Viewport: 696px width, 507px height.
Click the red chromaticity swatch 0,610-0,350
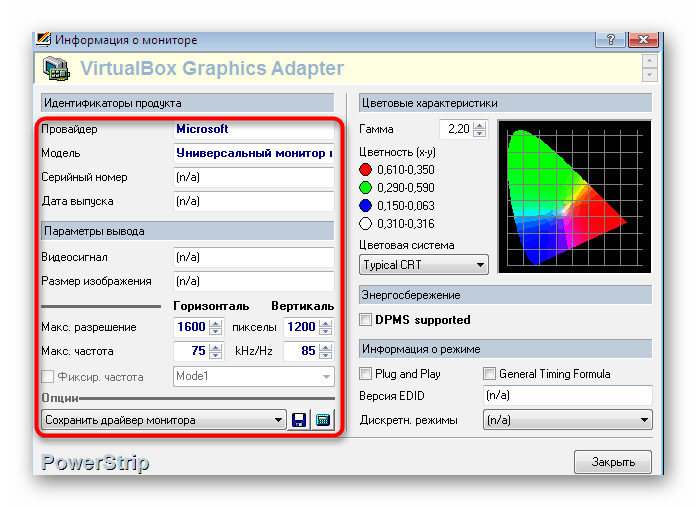365,170
